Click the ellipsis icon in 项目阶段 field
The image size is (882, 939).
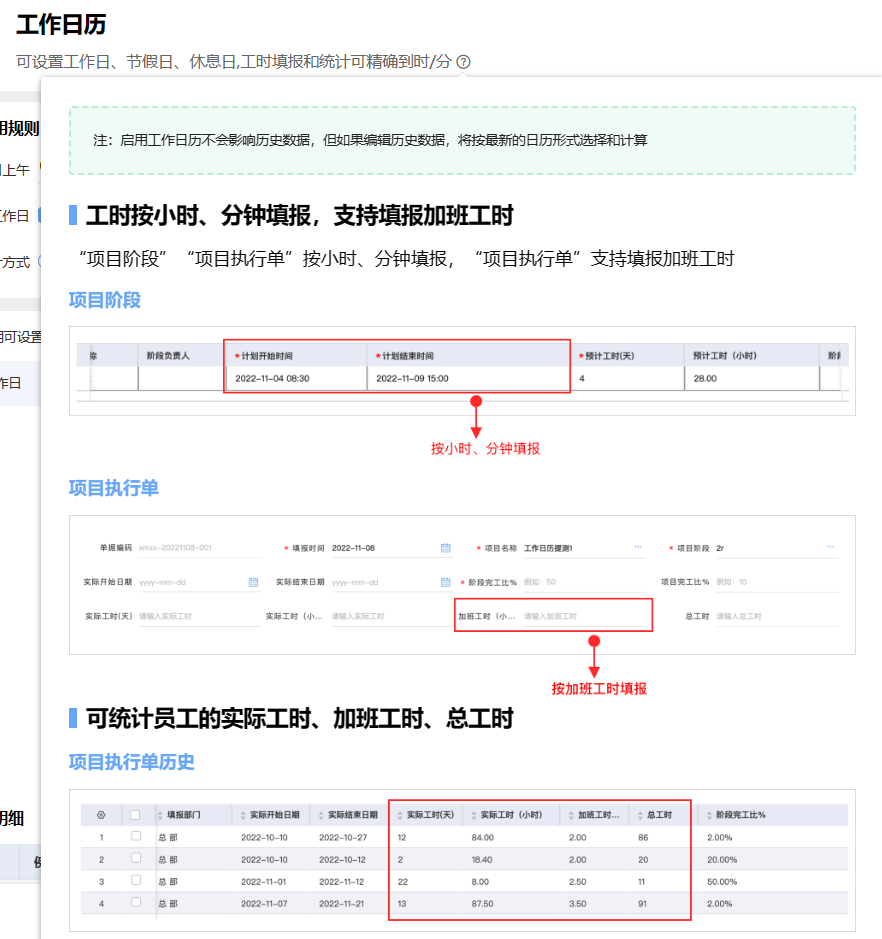coord(830,548)
